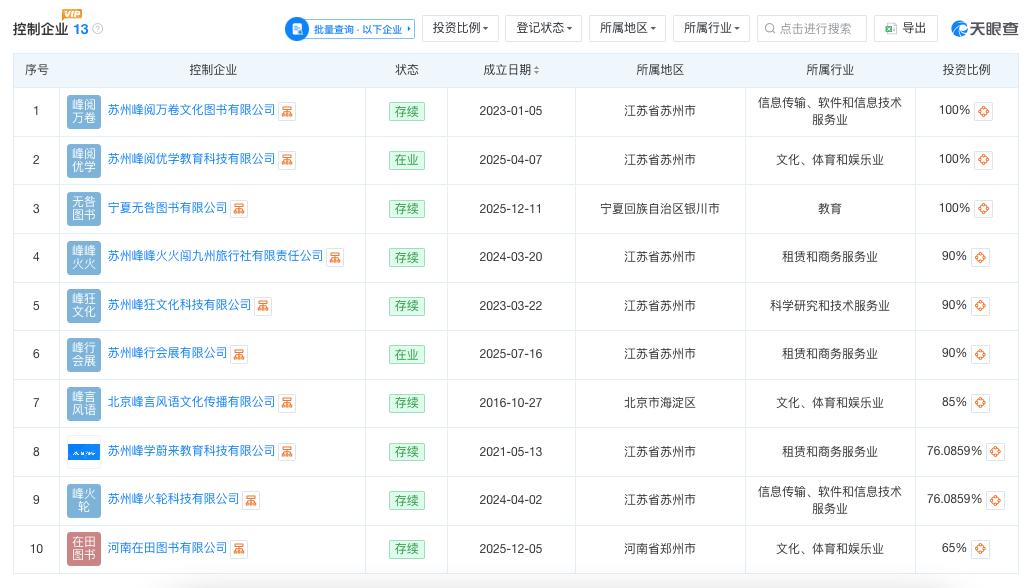
Task: Open 苏州峰火轮科技有限公司 link
Action: coord(174,499)
